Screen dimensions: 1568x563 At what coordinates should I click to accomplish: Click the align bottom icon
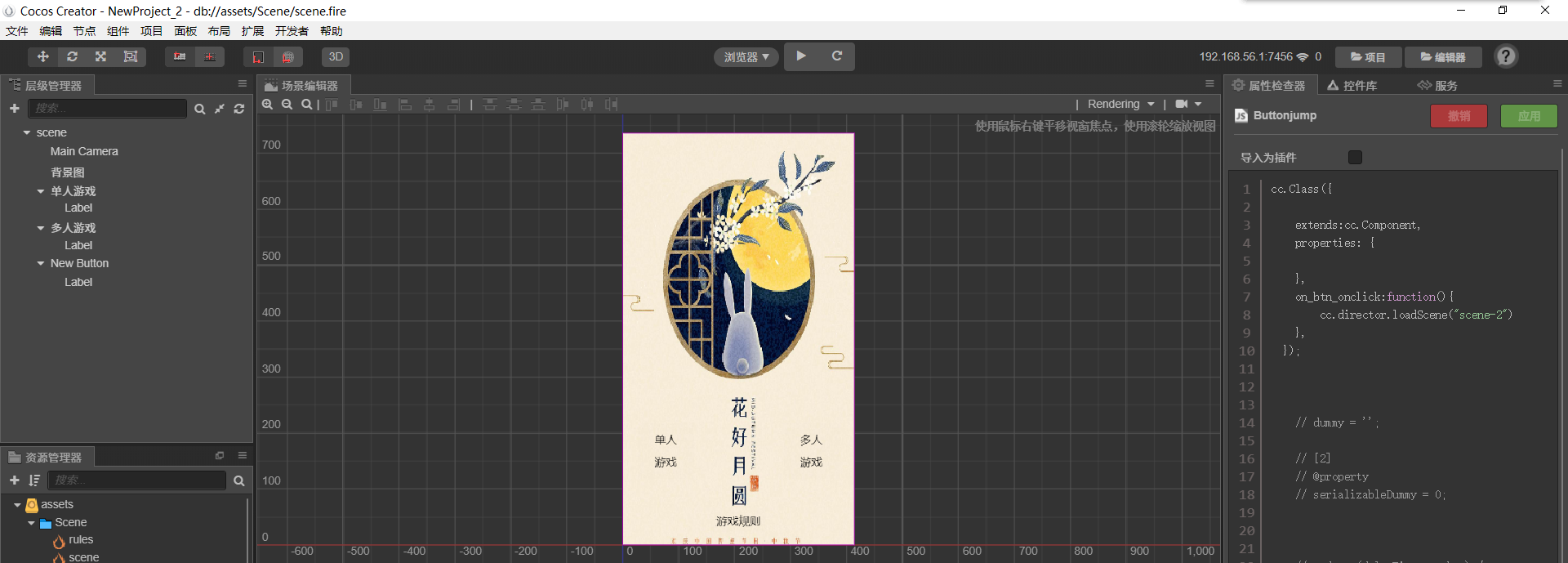(x=381, y=105)
